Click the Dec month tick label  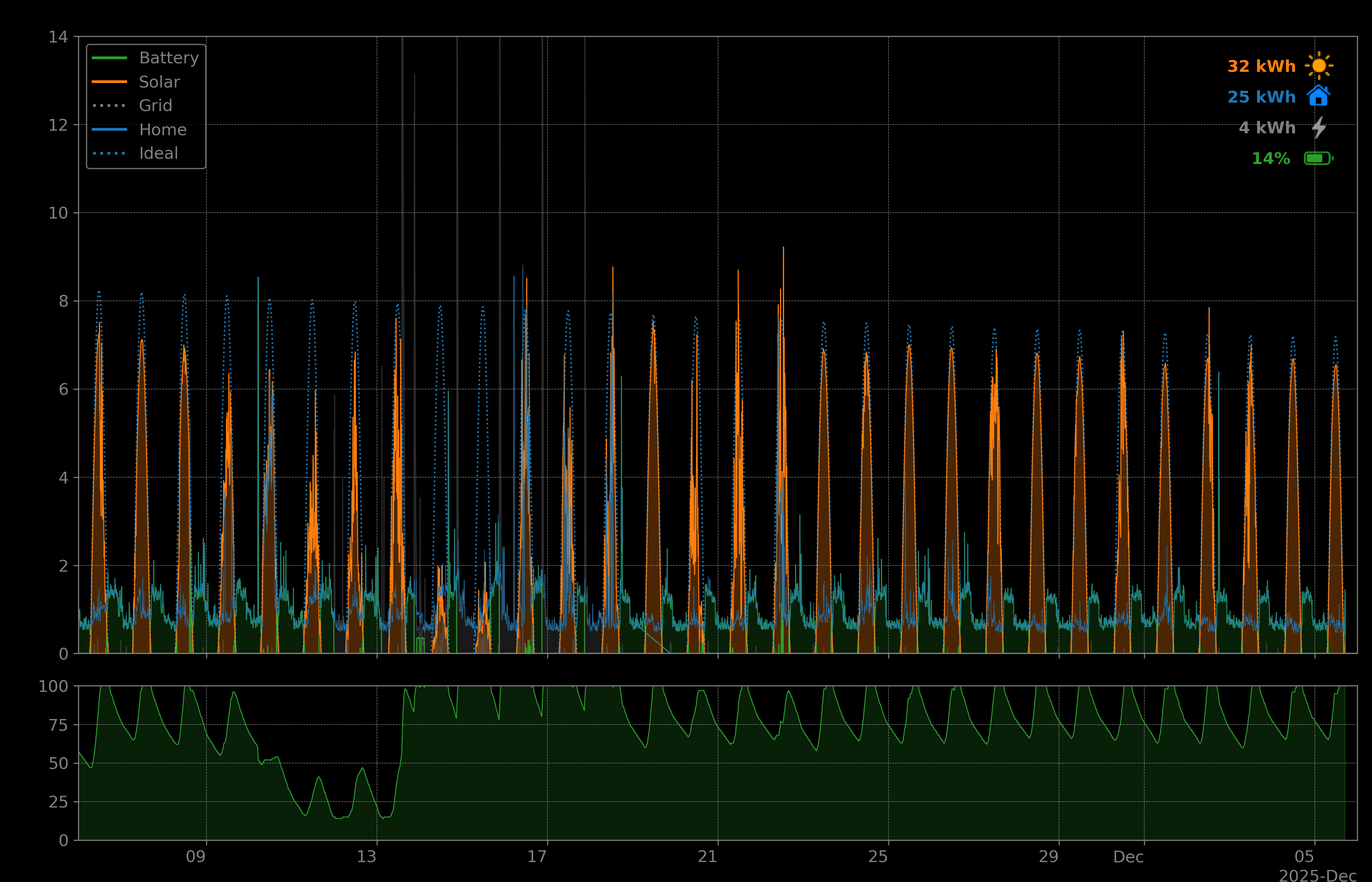click(1128, 857)
